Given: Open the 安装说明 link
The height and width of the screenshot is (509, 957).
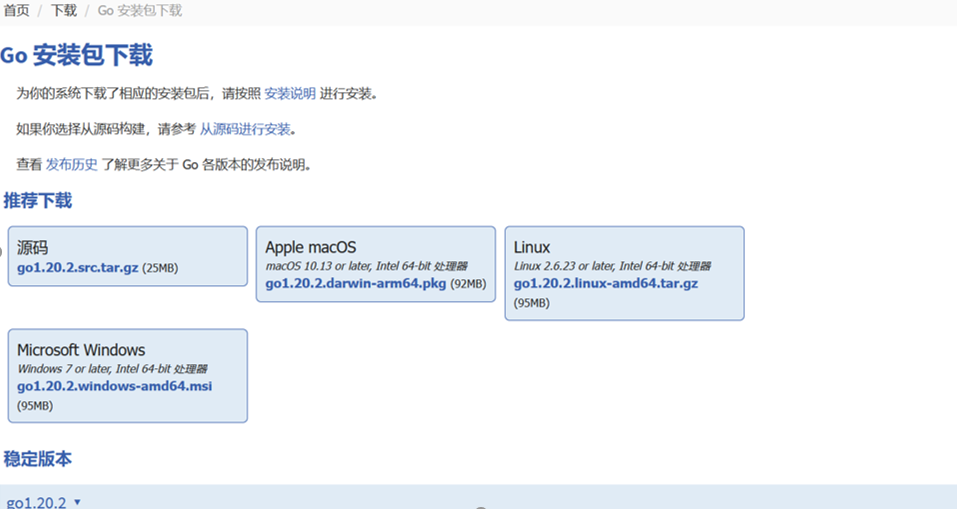Looking at the screenshot, I should [290, 93].
